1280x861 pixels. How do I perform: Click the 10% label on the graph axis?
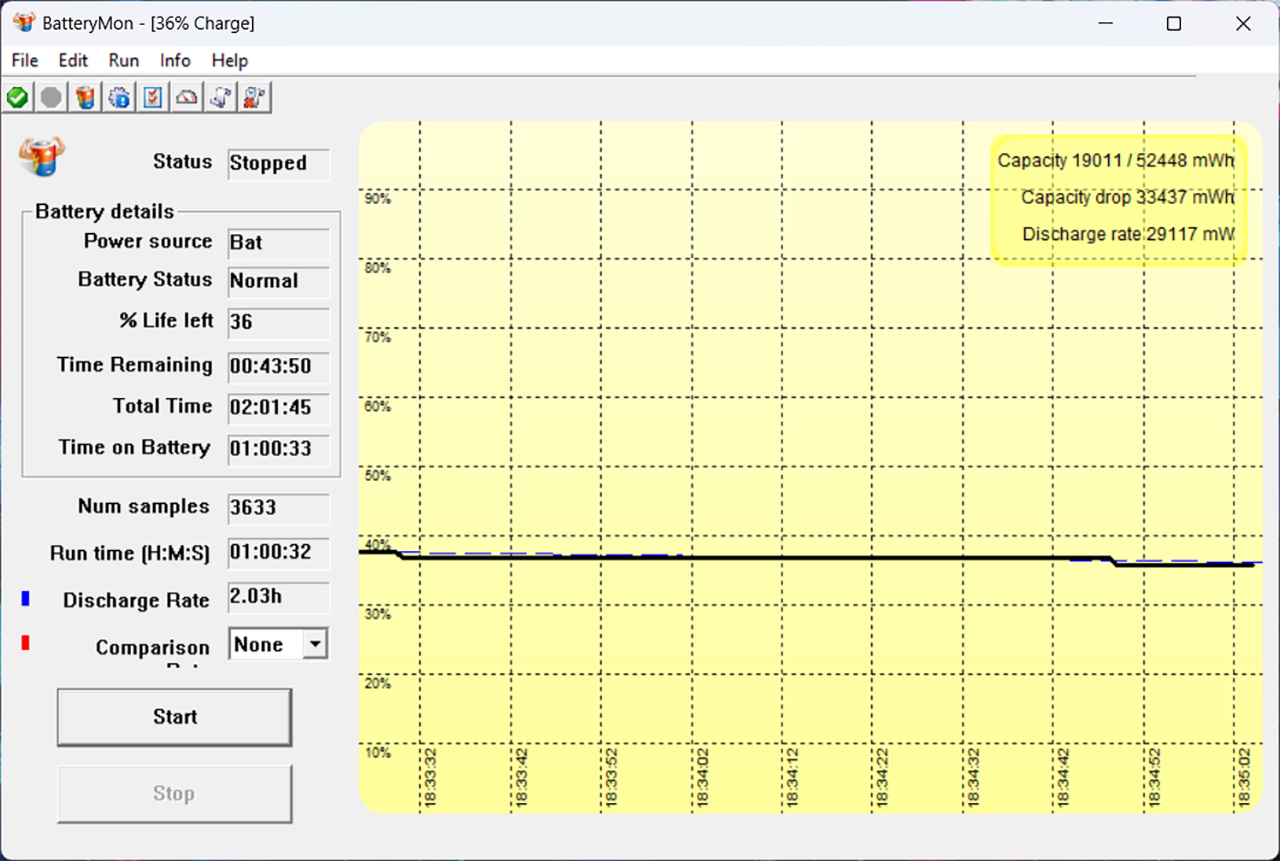[377, 753]
